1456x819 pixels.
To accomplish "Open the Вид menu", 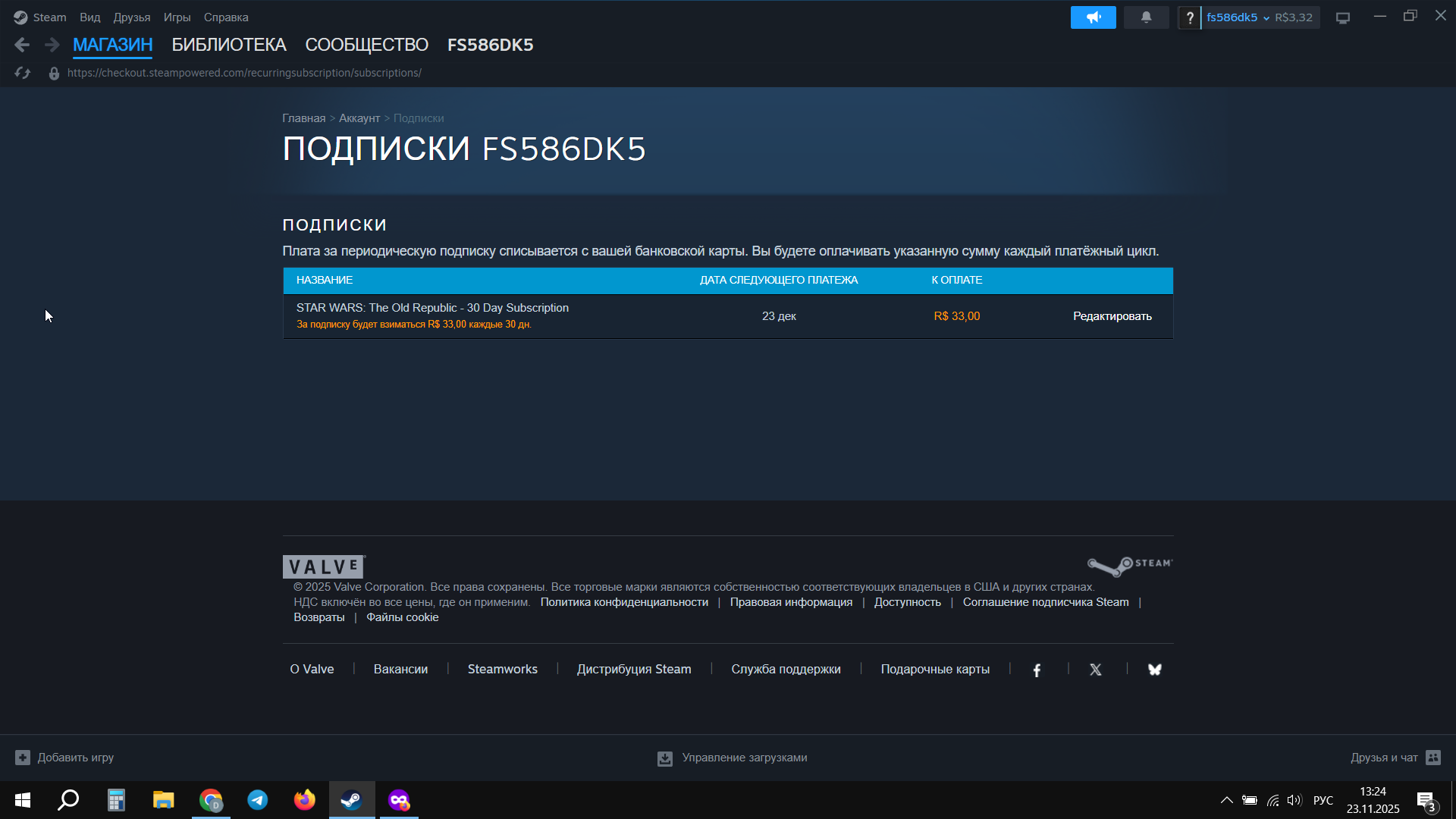I will tap(90, 17).
